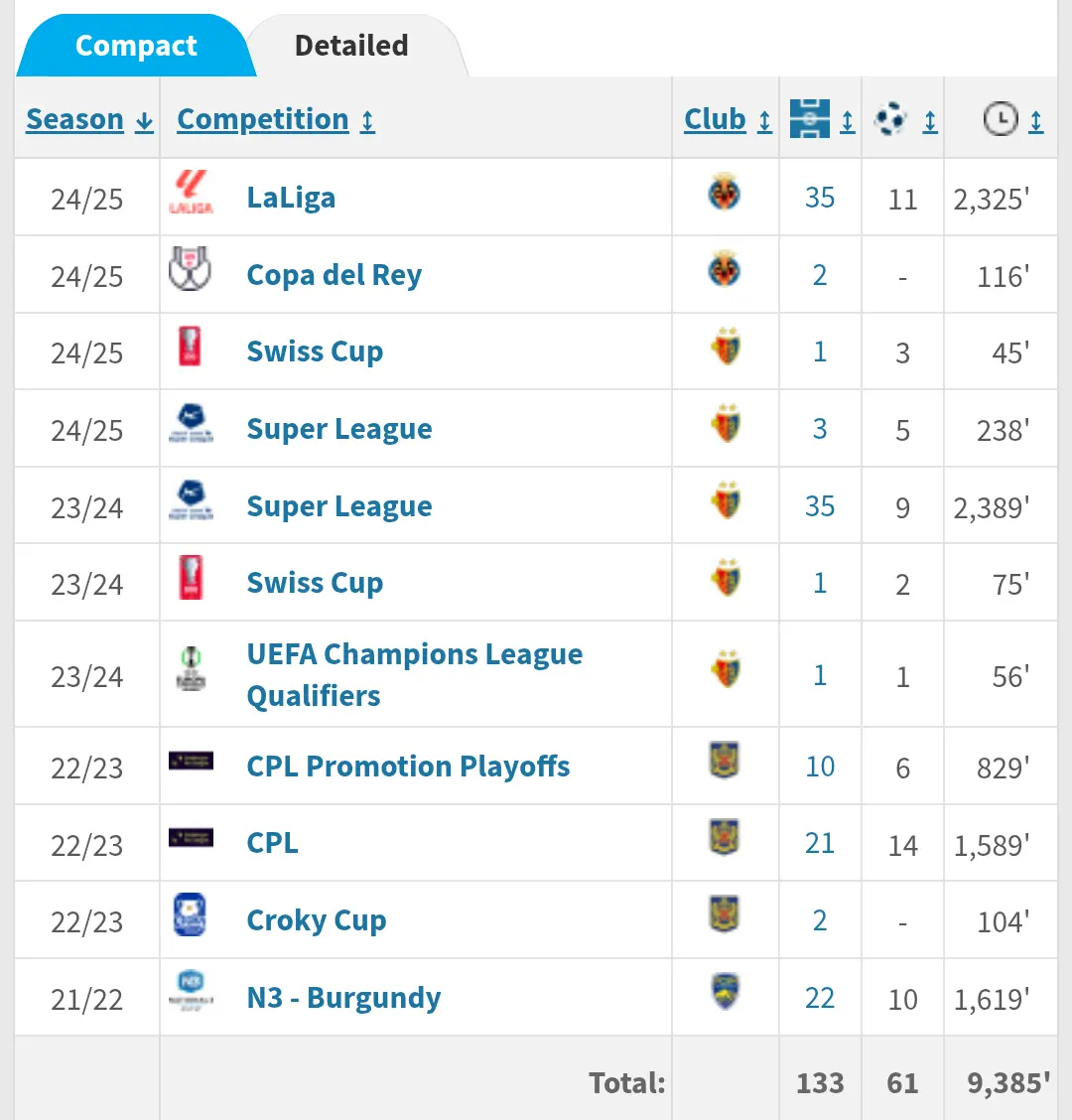Click the N3 - Burgundy league logo

(191, 993)
